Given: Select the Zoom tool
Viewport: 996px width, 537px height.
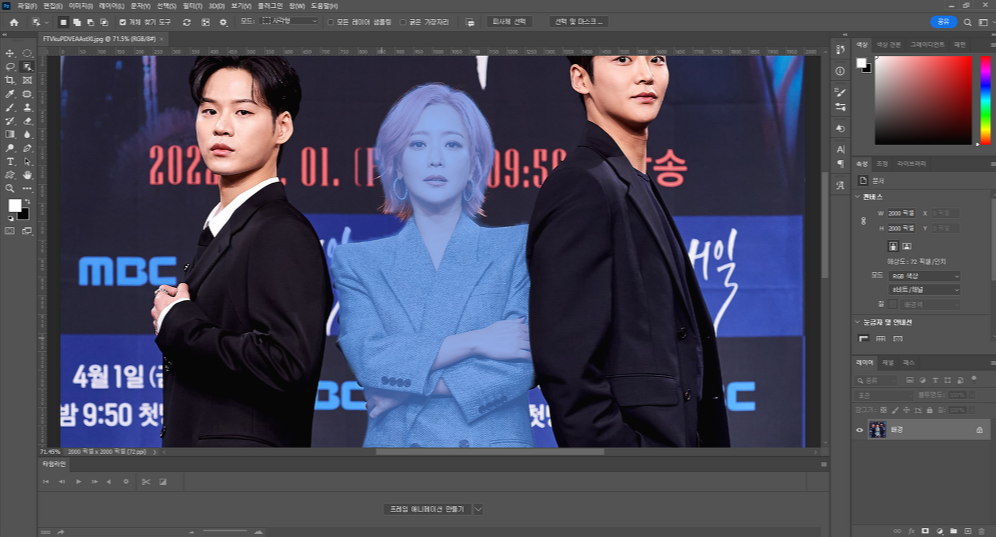Looking at the screenshot, I should click(10, 189).
